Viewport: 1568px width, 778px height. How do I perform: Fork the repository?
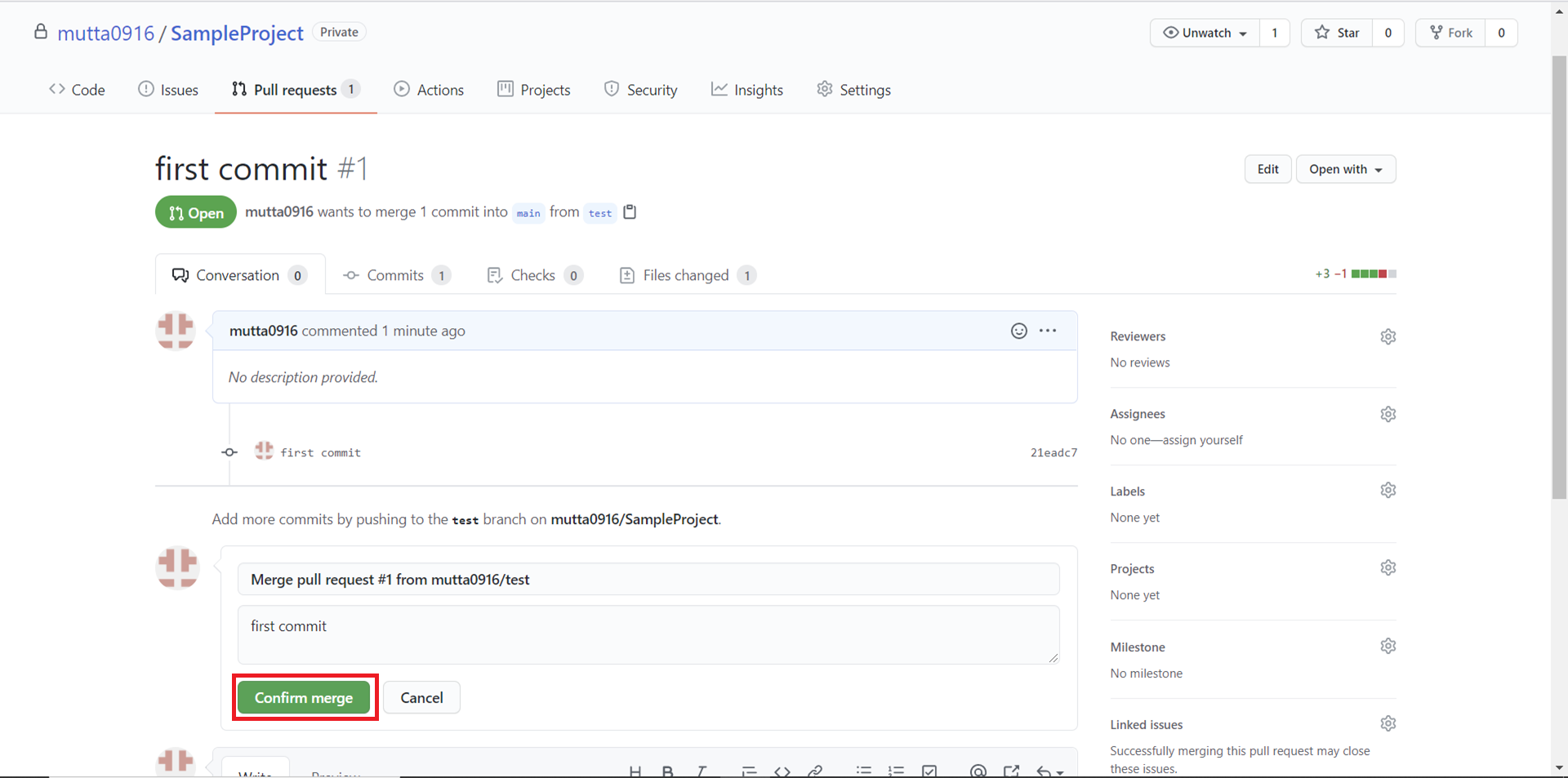pyautogui.click(x=1451, y=33)
